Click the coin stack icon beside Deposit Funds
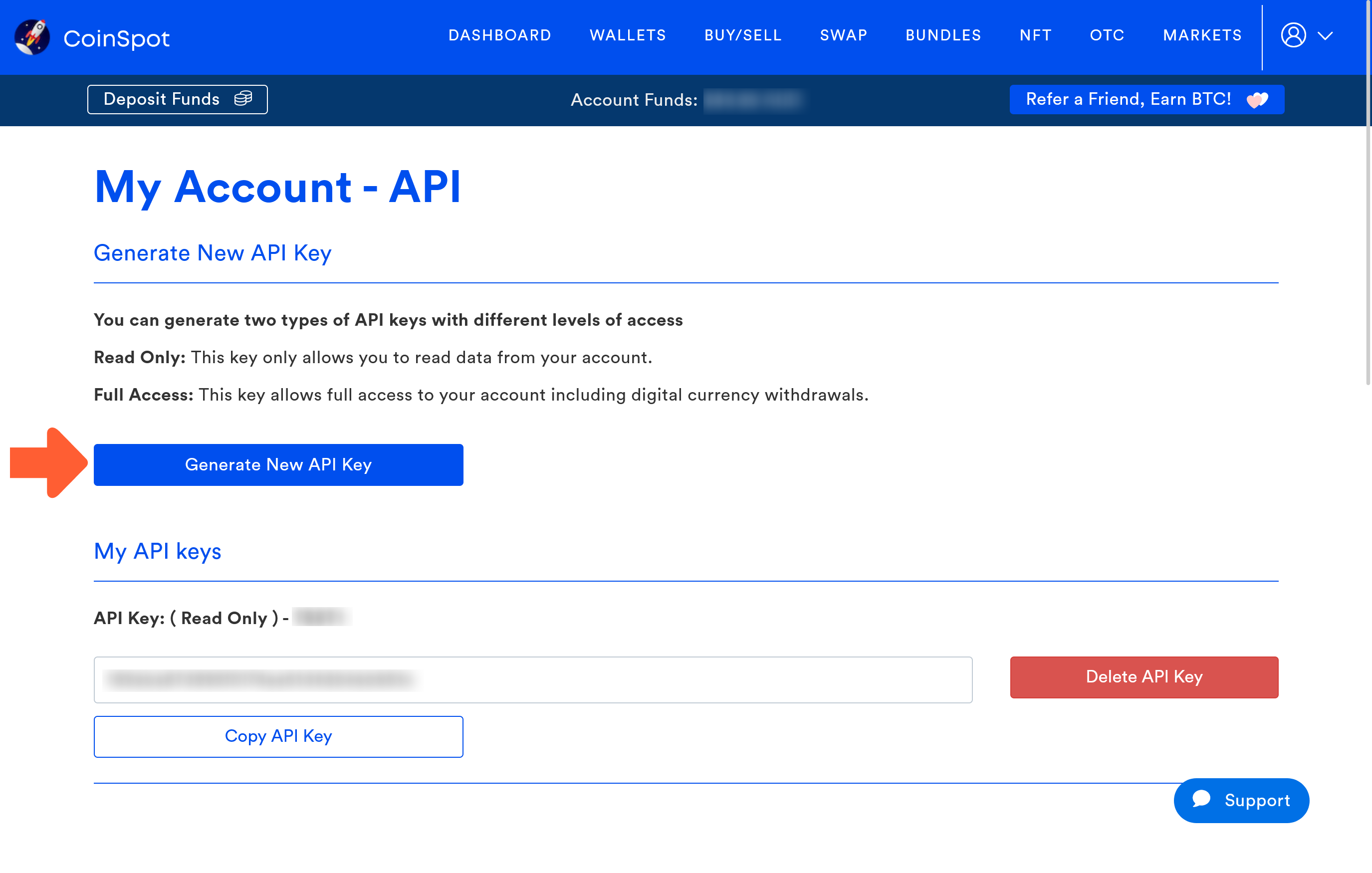The image size is (1372, 873). [244, 98]
